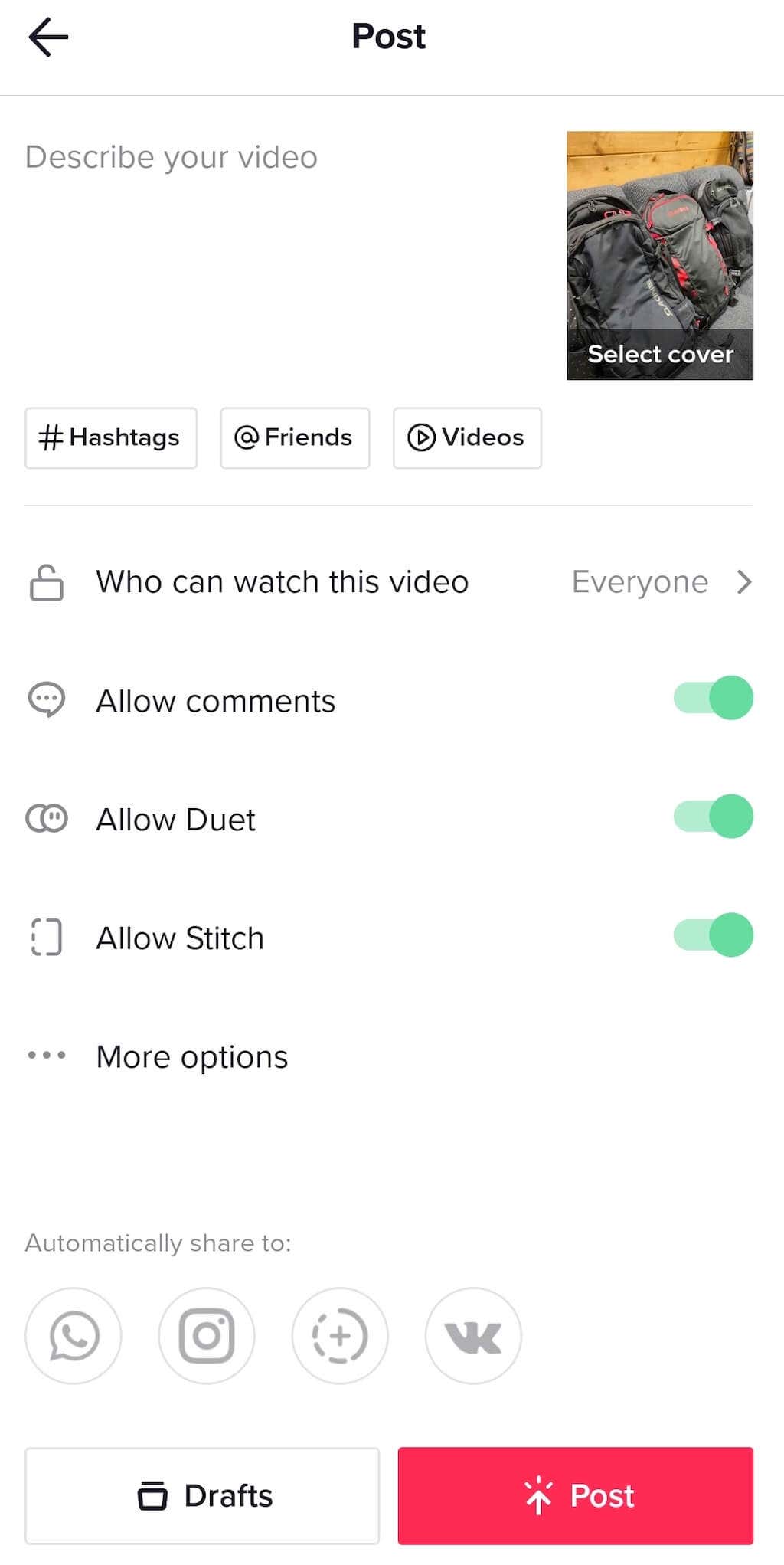The image size is (784, 1565).
Task: Mention Friends in the post
Action: (x=295, y=437)
